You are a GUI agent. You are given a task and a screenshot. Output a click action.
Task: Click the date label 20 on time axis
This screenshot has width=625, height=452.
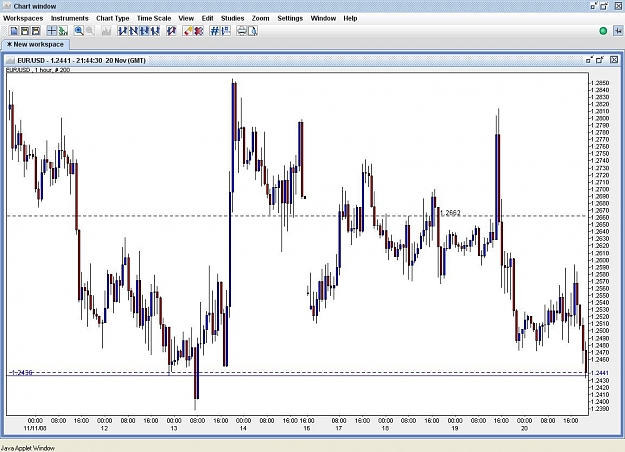coord(524,428)
